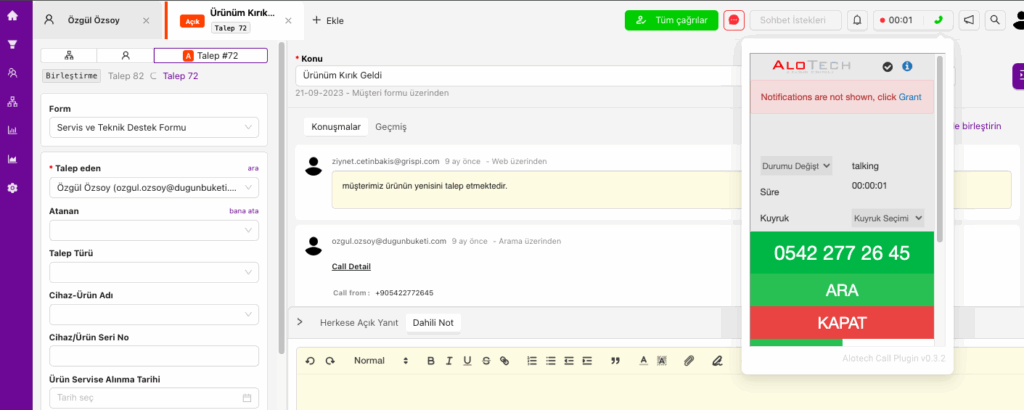Select the person tab icon above the form
The height and width of the screenshot is (410, 1024).
[125, 55]
